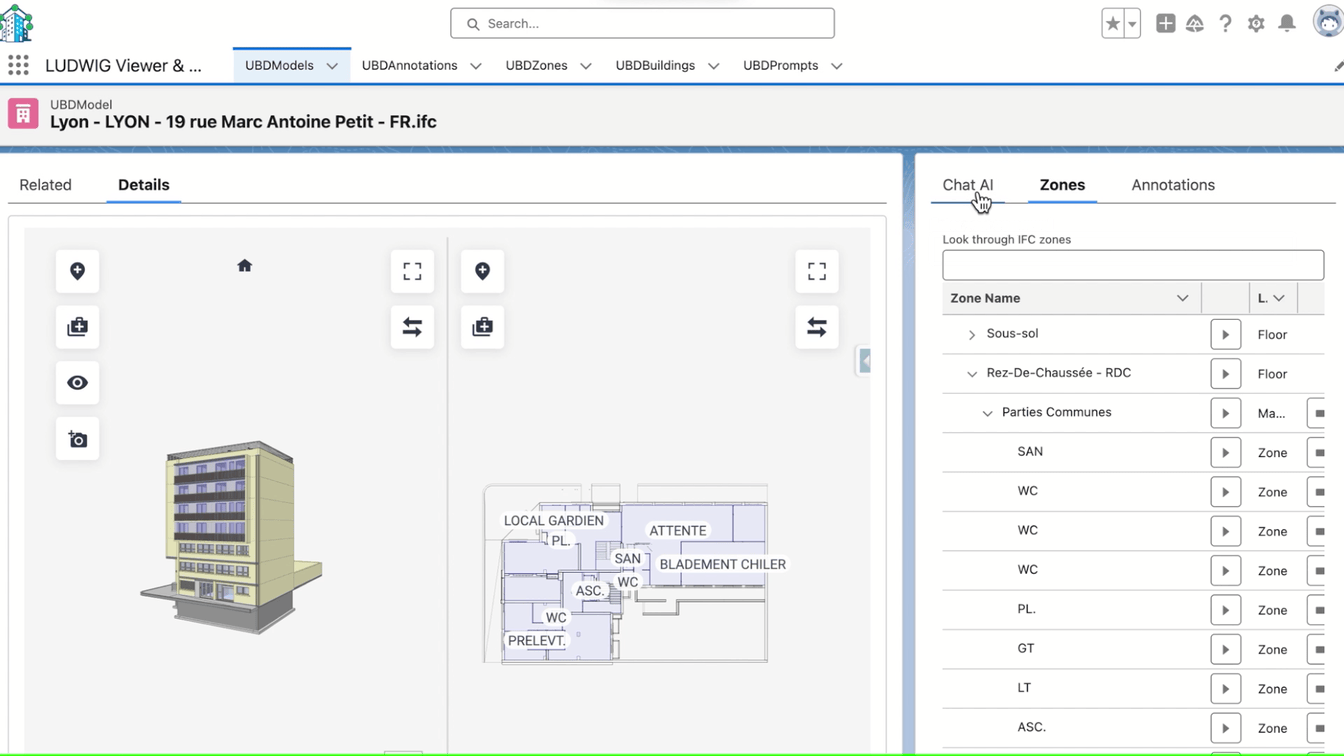Add location pin in 3D viewer
The image size is (1344, 756).
(77, 271)
